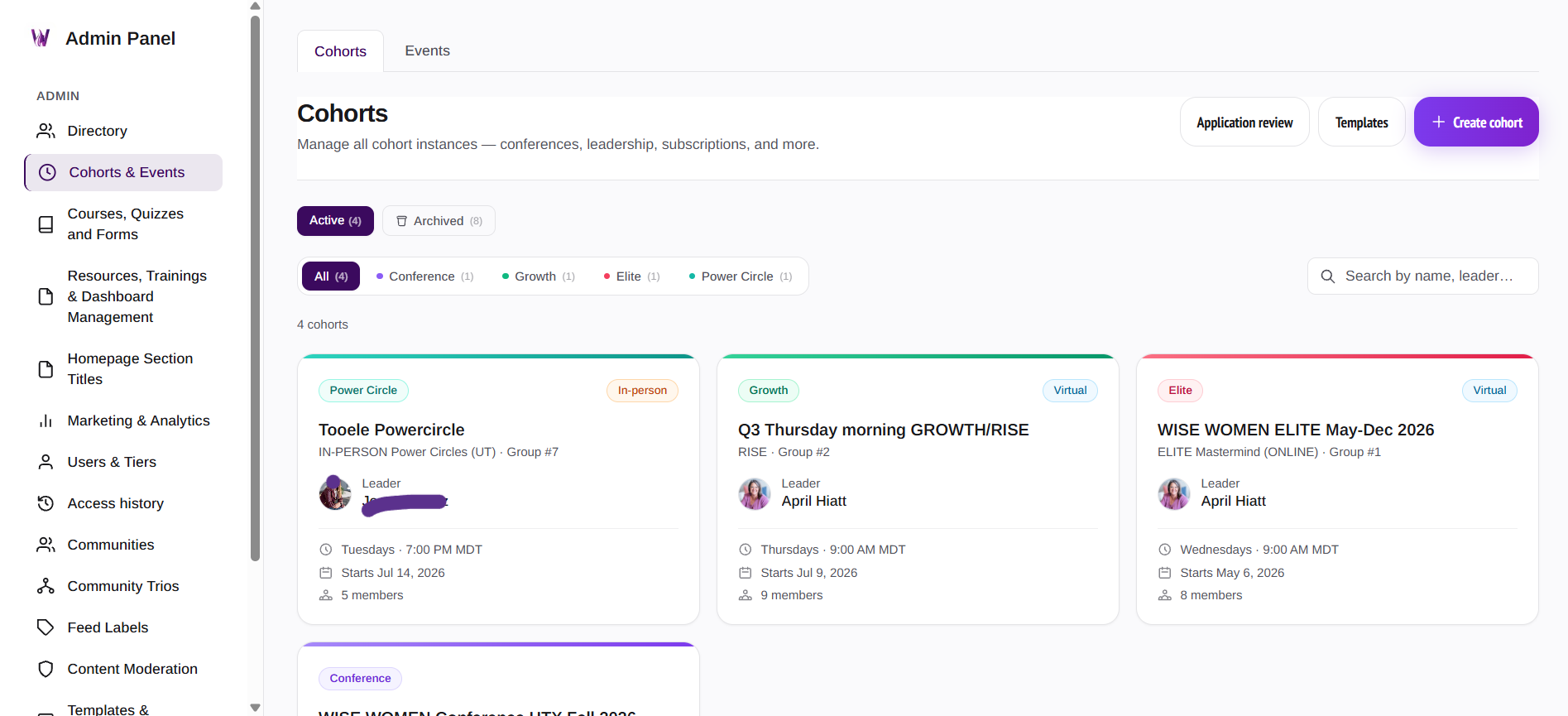Click the Conference tag on bottom card
The width and height of the screenshot is (1568, 716).
click(360, 679)
